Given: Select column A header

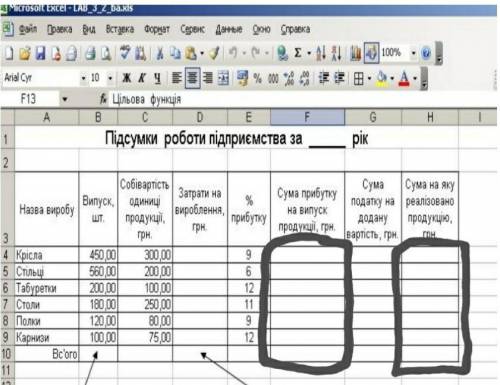Looking at the screenshot, I should pos(47,117).
